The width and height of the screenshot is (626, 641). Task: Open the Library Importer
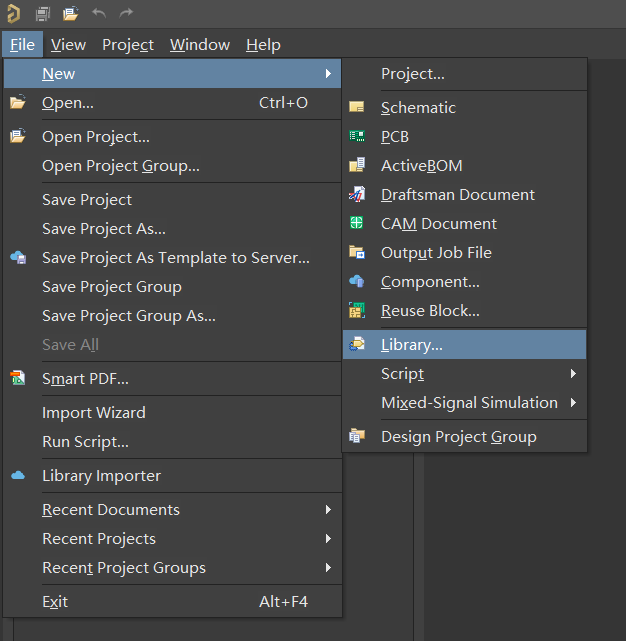point(101,476)
